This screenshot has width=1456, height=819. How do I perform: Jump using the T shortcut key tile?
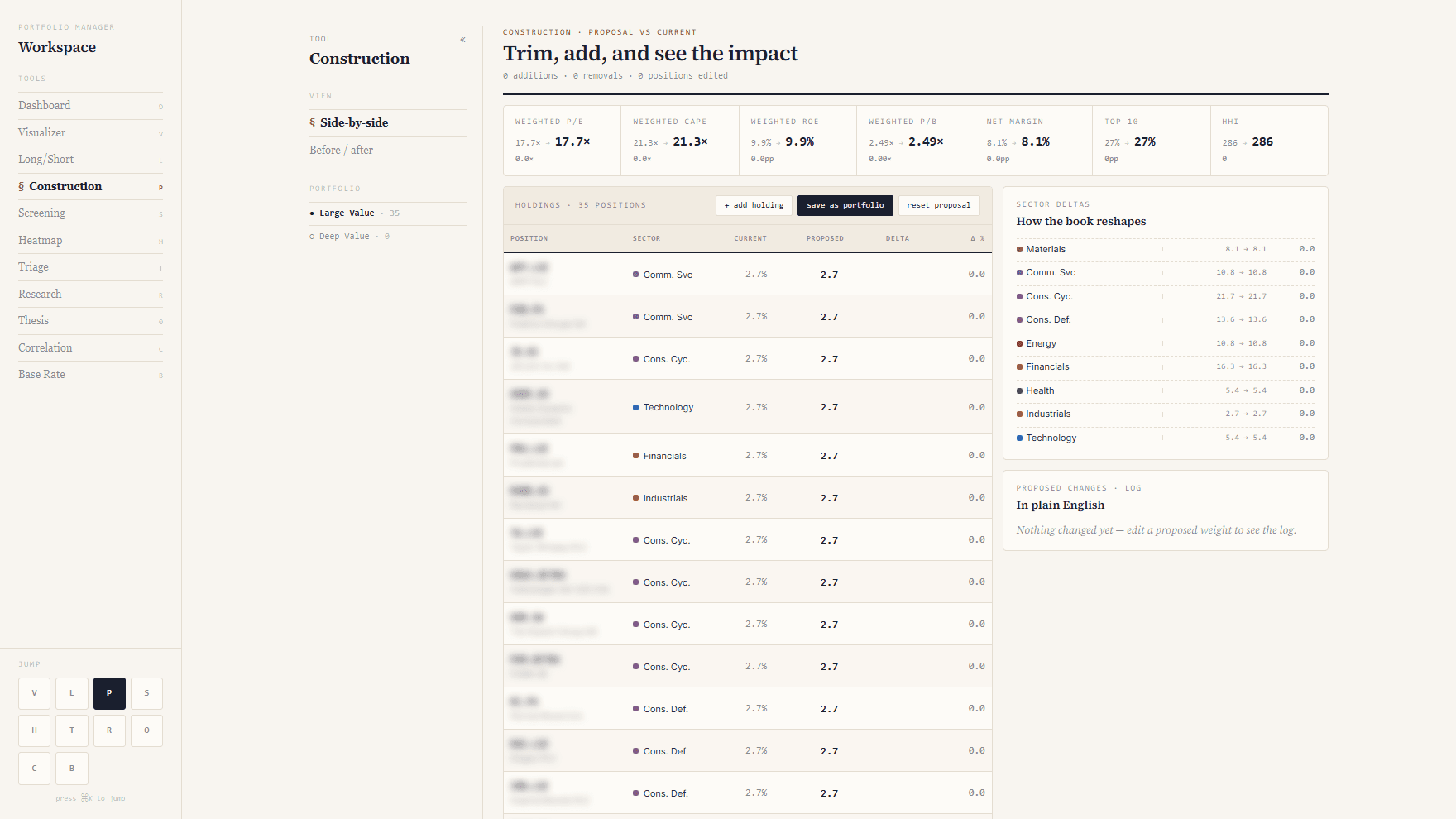pyautogui.click(x=72, y=730)
